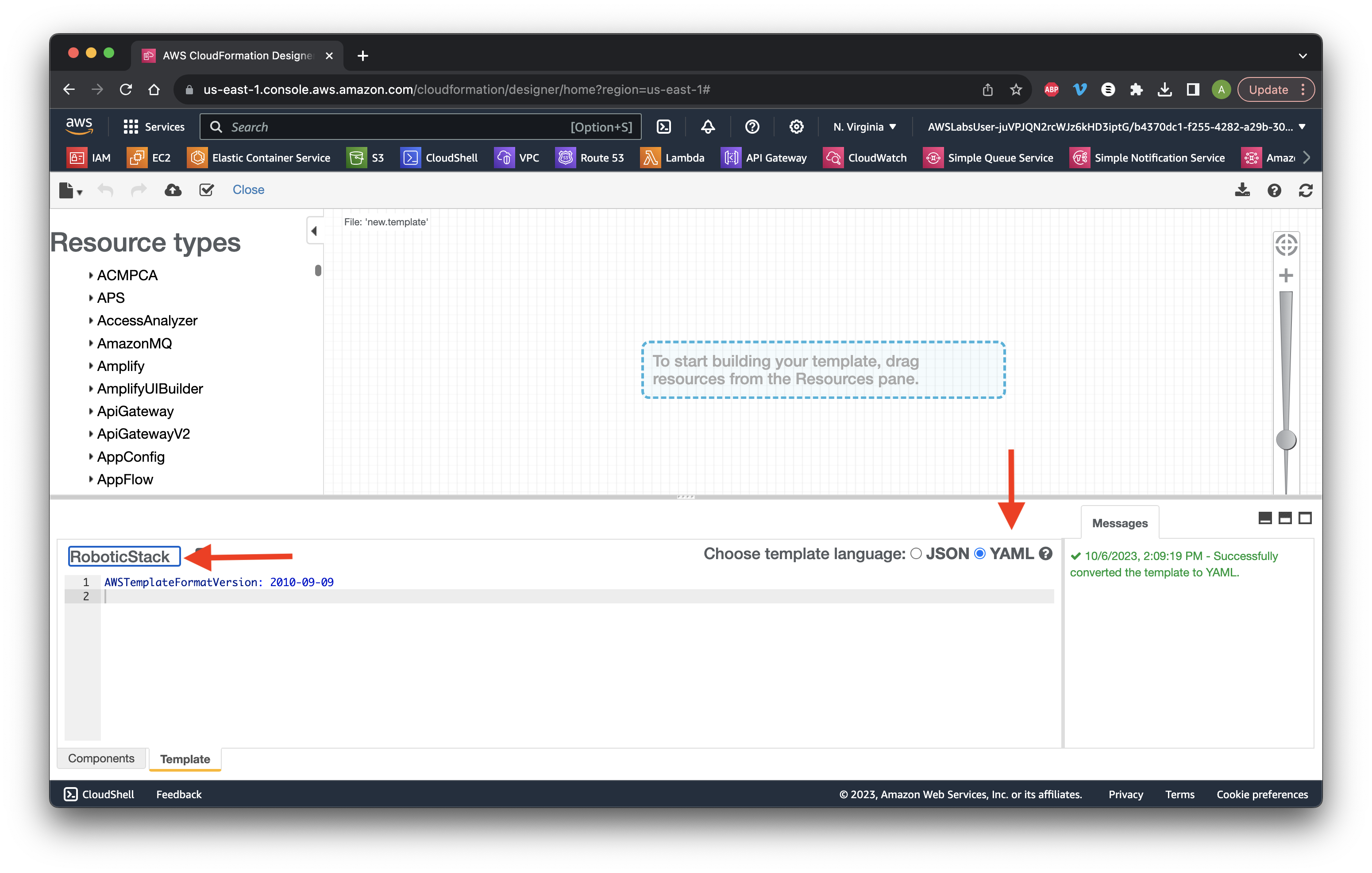The height and width of the screenshot is (873, 1372).
Task: Open Route 53 service shortcut
Action: point(590,158)
